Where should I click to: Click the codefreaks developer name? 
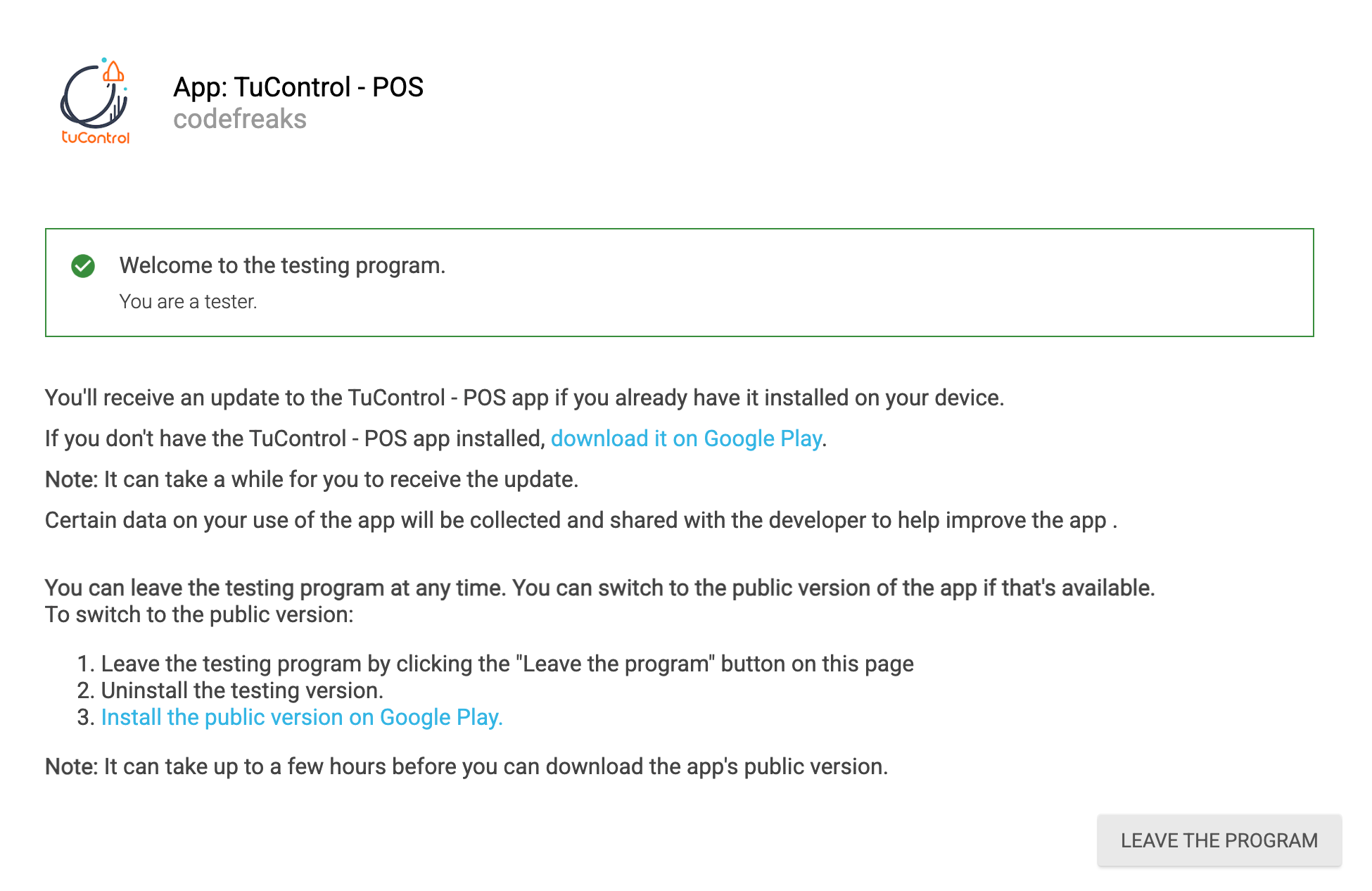coord(240,119)
